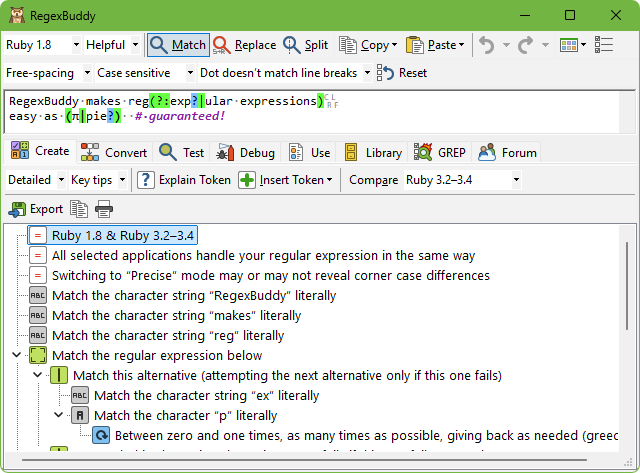Click the list view icon at toolbar end
This screenshot has width=640, height=473.
tap(604, 45)
